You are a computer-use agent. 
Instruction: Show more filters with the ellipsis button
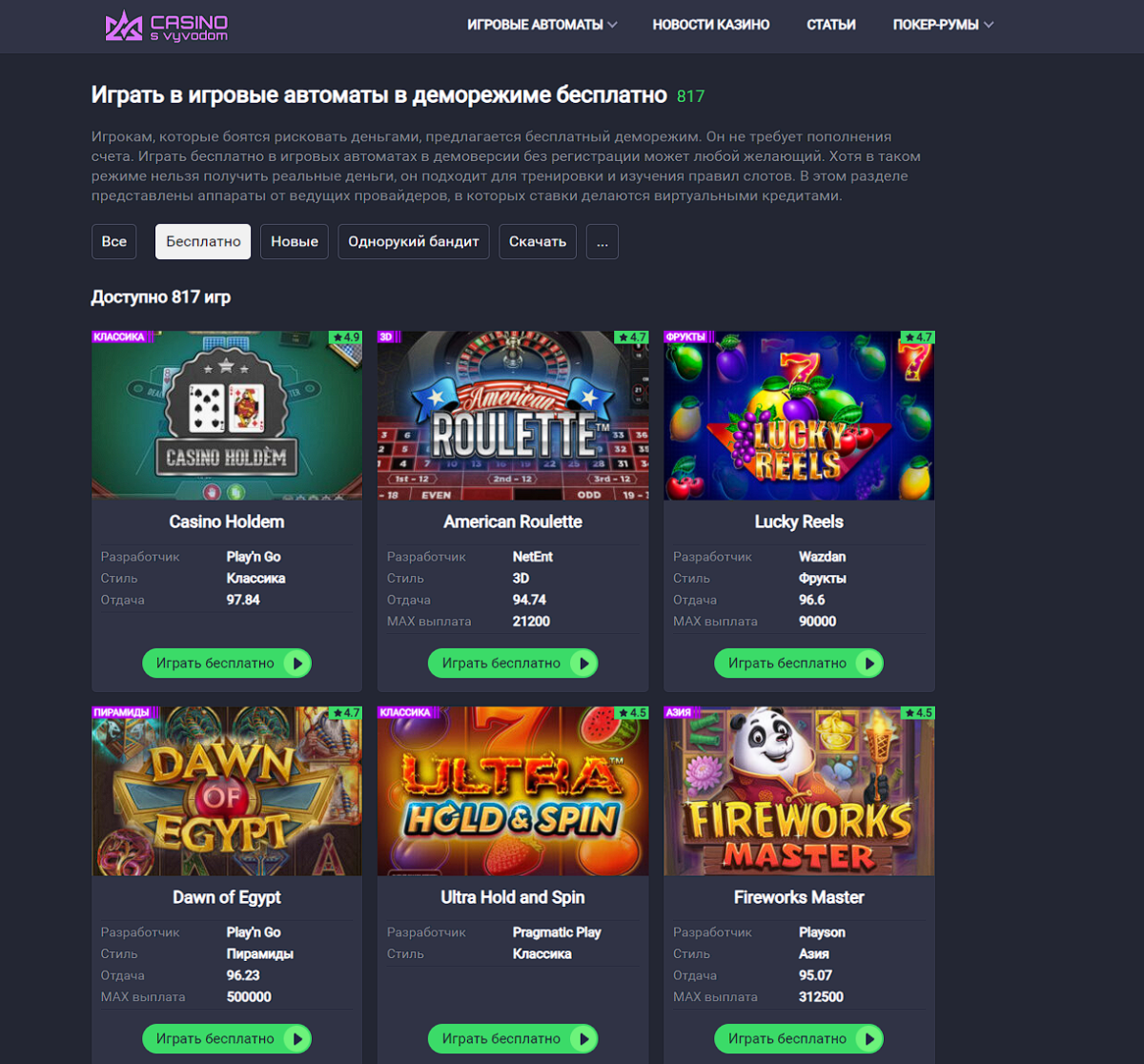pyautogui.click(x=603, y=242)
